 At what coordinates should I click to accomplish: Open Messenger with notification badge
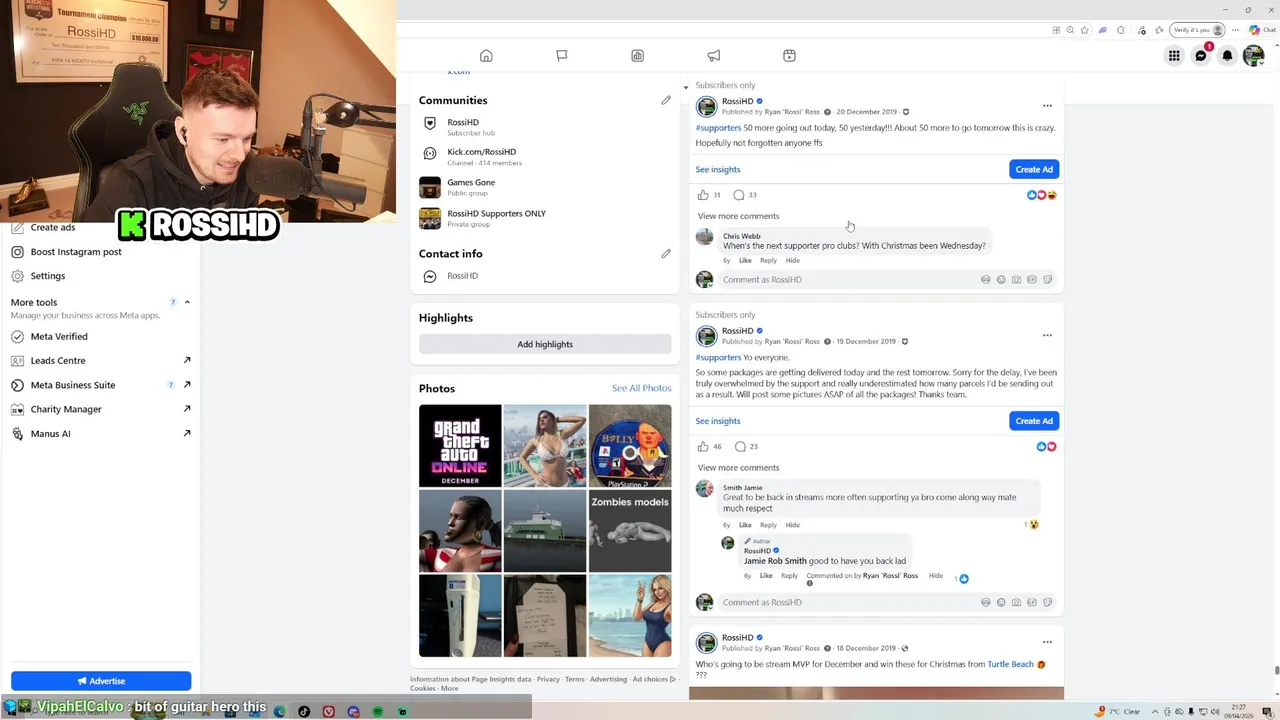coord(1201,56)
